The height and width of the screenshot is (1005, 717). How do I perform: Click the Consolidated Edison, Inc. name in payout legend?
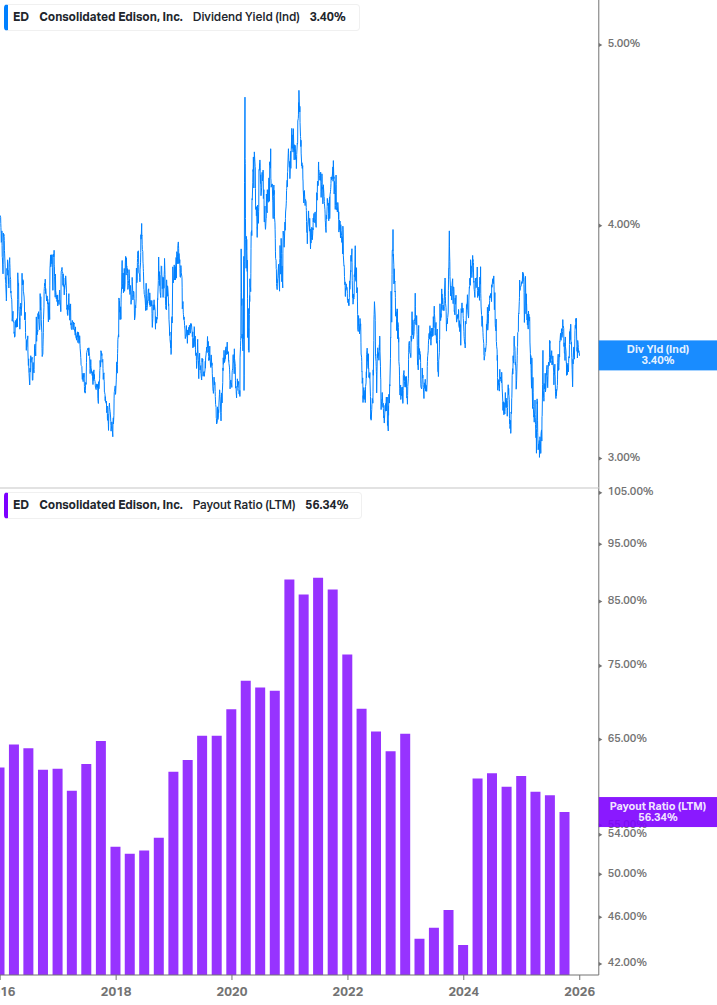click(111, 505)
